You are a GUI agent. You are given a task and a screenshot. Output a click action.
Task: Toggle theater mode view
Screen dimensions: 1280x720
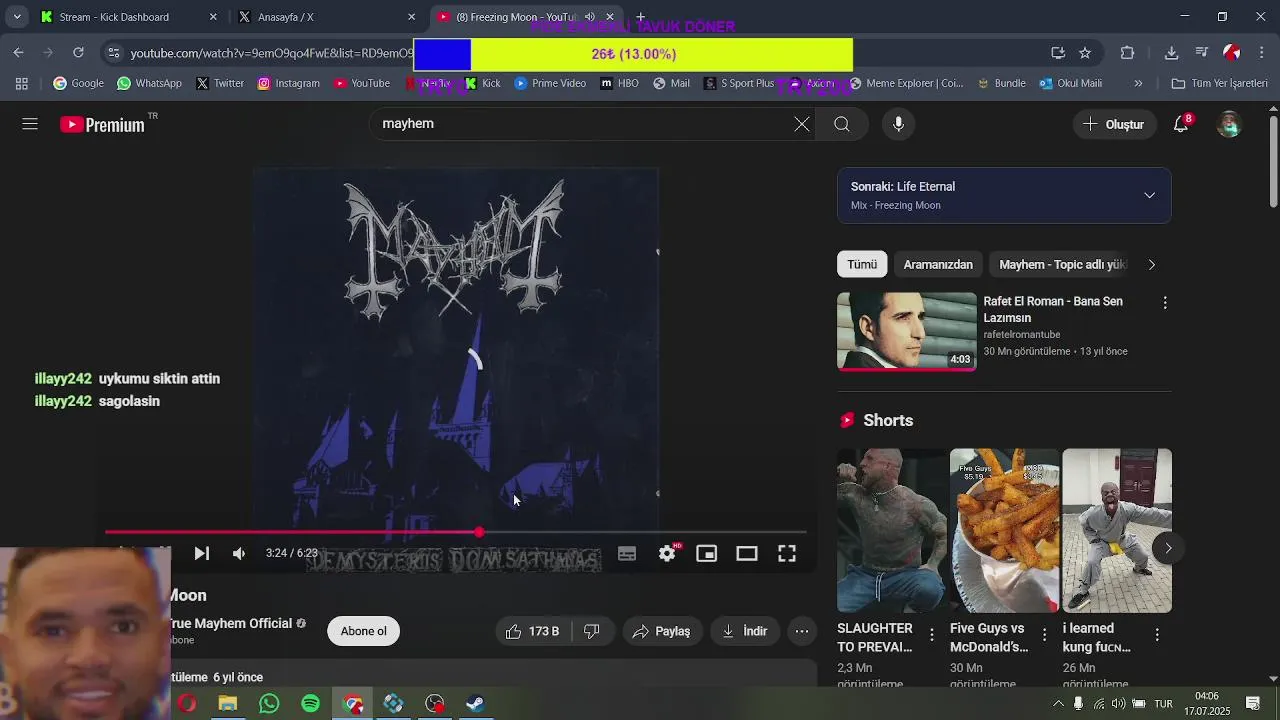click(747, 553)
